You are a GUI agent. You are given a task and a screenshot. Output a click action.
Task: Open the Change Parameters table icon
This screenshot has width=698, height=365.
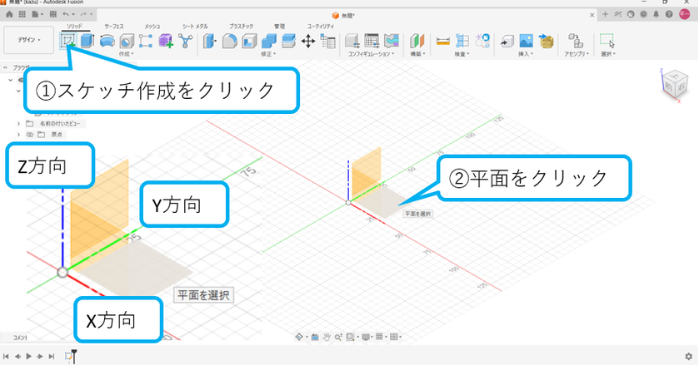pos(328,42)
